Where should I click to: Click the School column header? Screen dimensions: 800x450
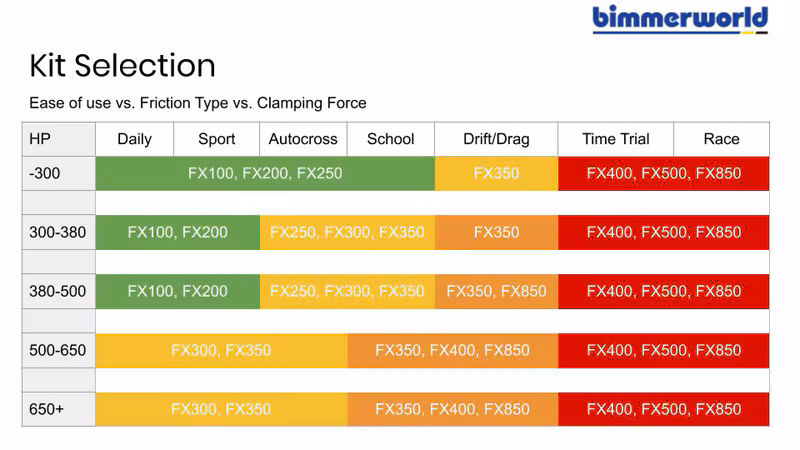(x=391, y=139)
